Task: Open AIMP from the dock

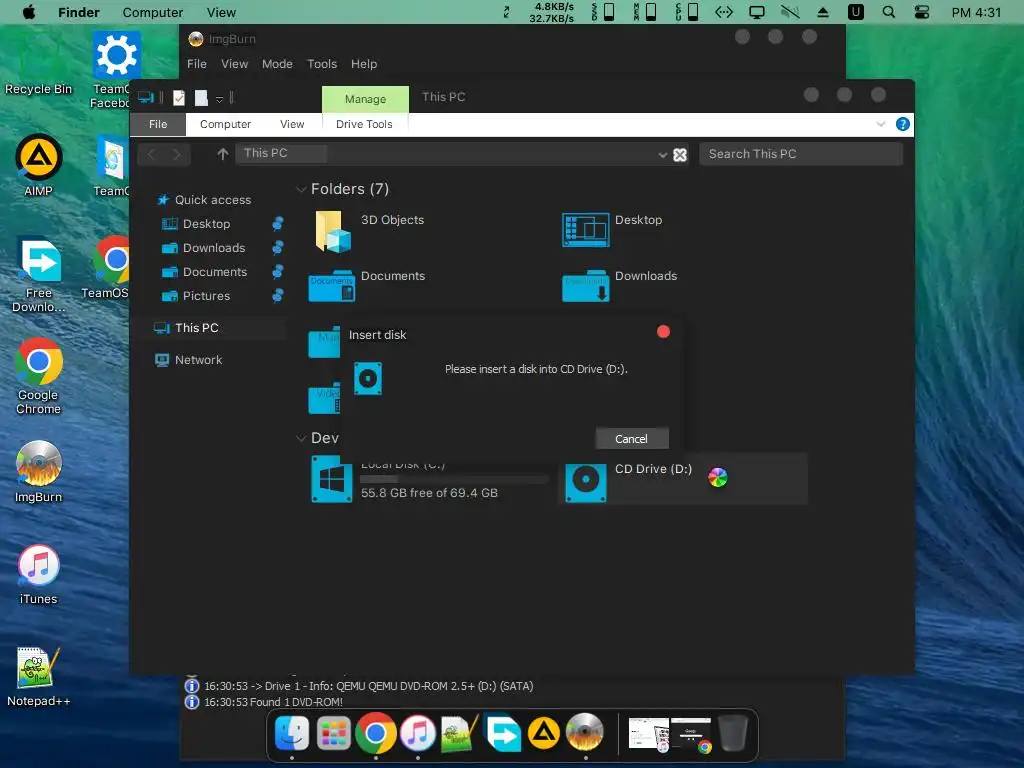Action: (543, 733)
